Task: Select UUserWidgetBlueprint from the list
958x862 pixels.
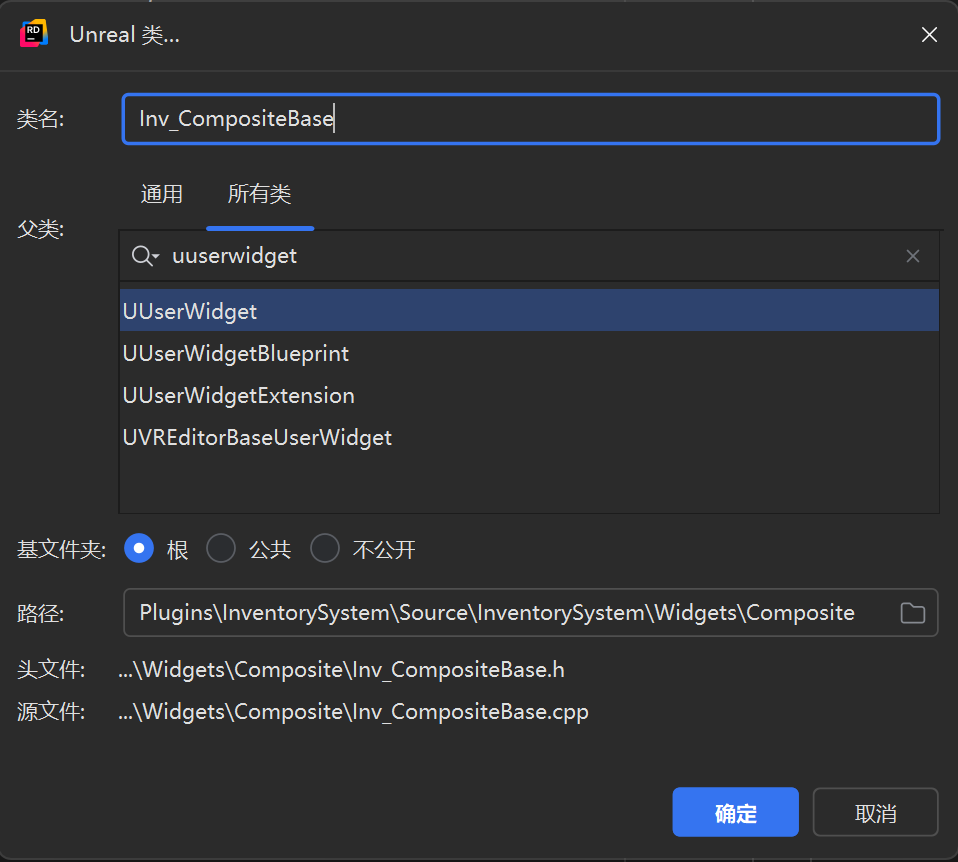Action: pos(236,353)
